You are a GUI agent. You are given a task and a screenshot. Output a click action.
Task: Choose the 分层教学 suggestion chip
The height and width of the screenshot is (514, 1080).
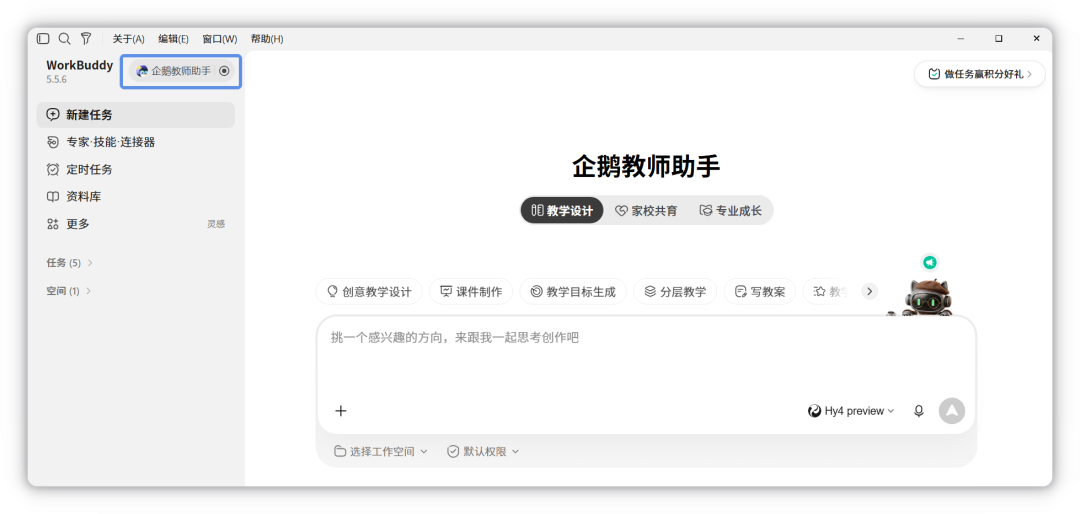coord(675,291)
